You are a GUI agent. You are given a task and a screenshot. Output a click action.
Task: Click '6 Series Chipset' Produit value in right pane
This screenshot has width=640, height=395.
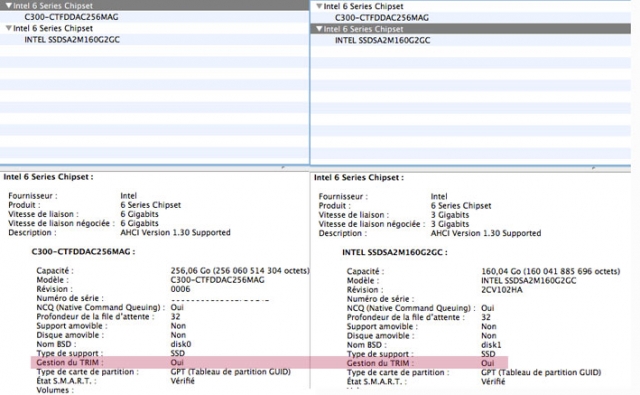461,206
